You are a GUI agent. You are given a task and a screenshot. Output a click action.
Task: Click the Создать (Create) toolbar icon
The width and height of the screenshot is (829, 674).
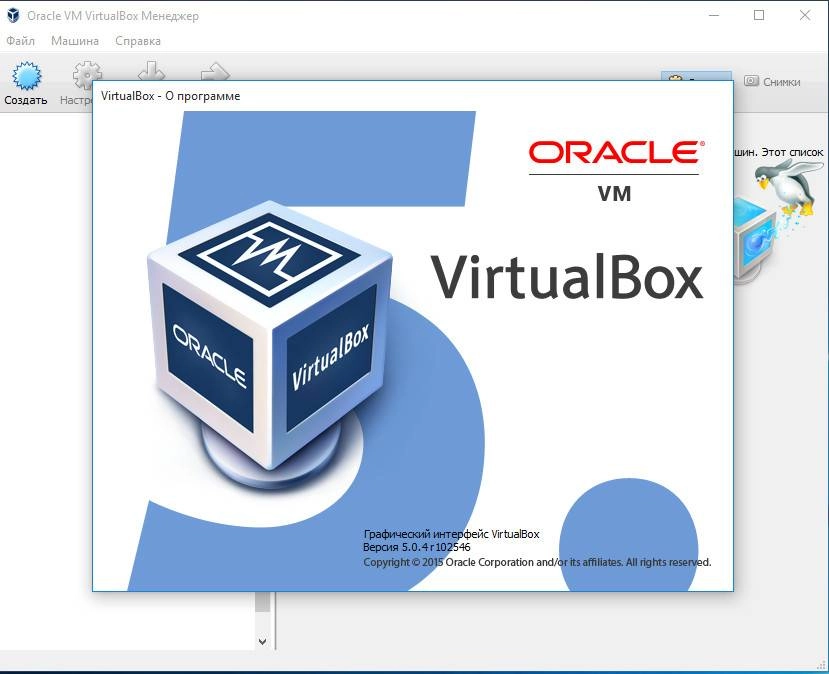[26, 76]
